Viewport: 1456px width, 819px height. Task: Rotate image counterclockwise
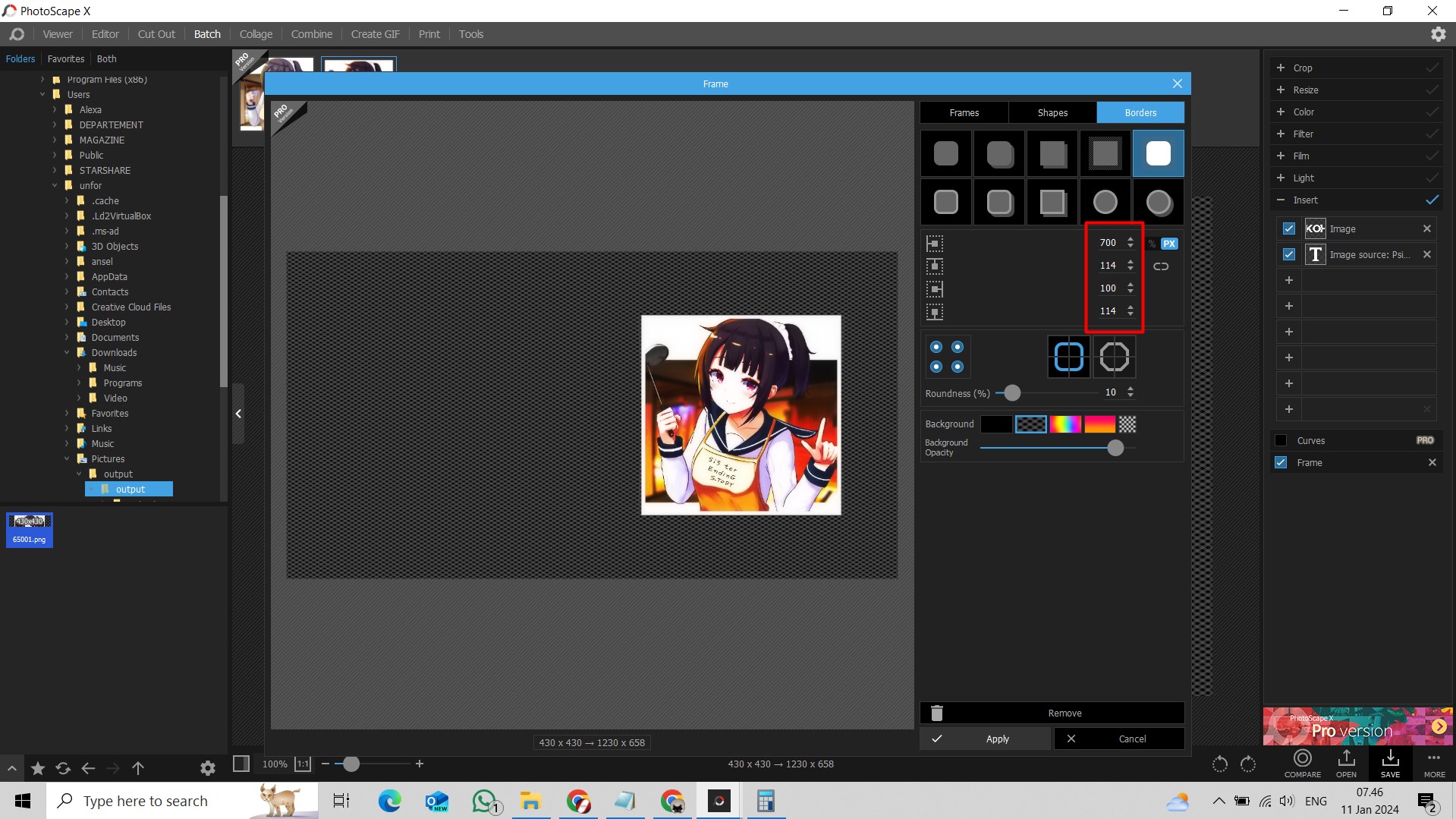(x=1219, y=764)
